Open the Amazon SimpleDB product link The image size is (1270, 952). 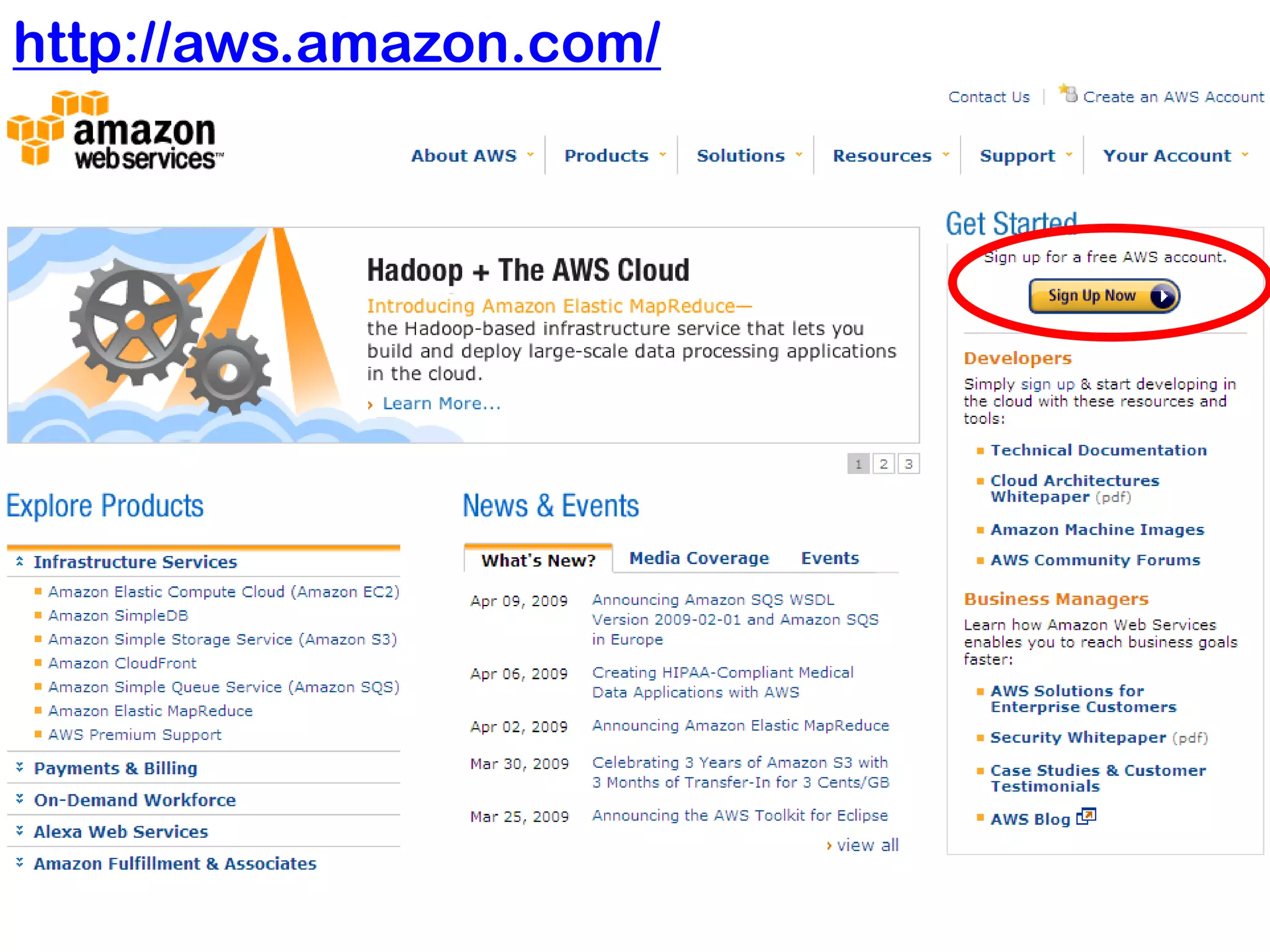pos(118,615)
